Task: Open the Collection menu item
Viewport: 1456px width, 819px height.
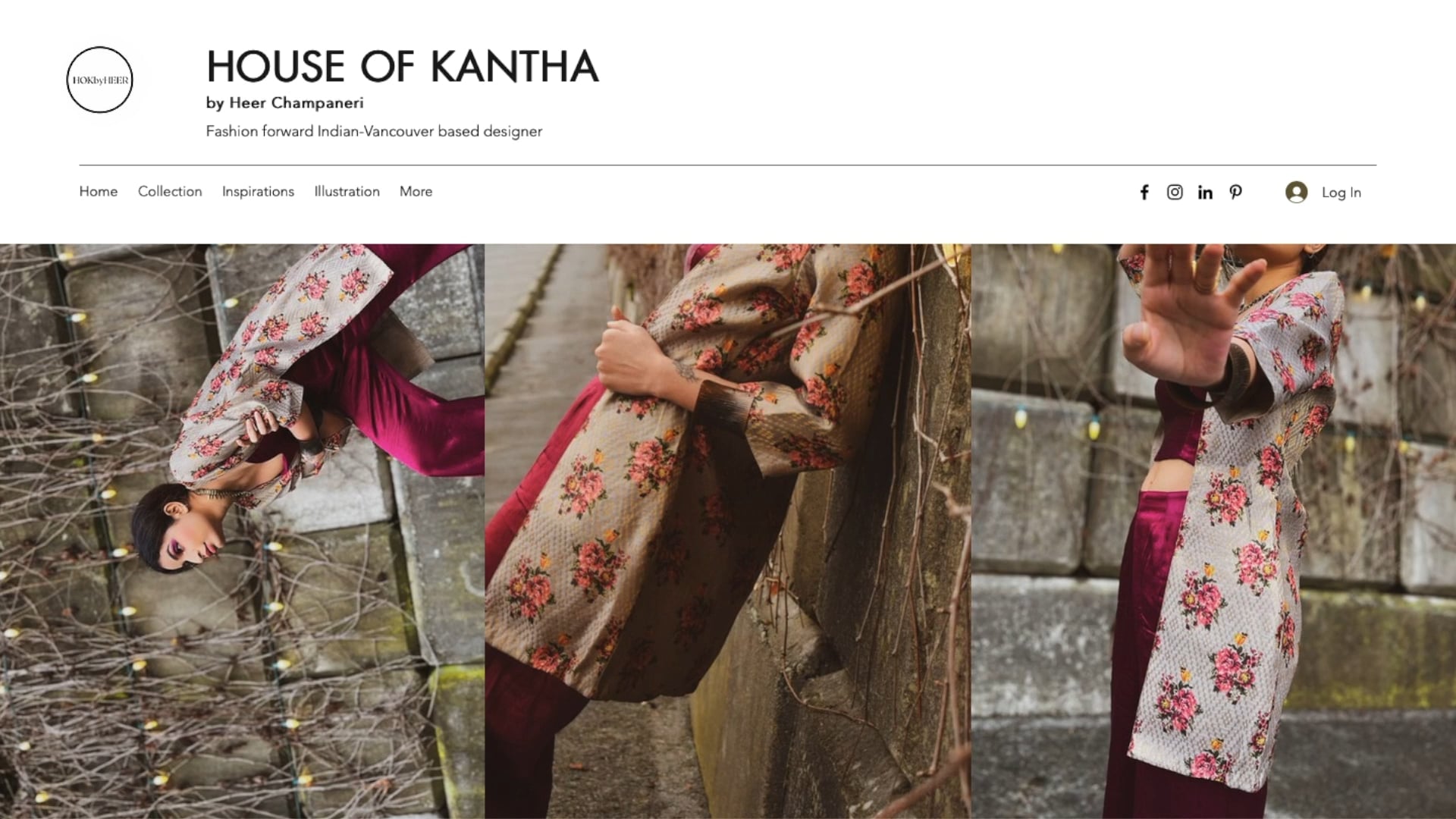Action: [x=170, y=192]
